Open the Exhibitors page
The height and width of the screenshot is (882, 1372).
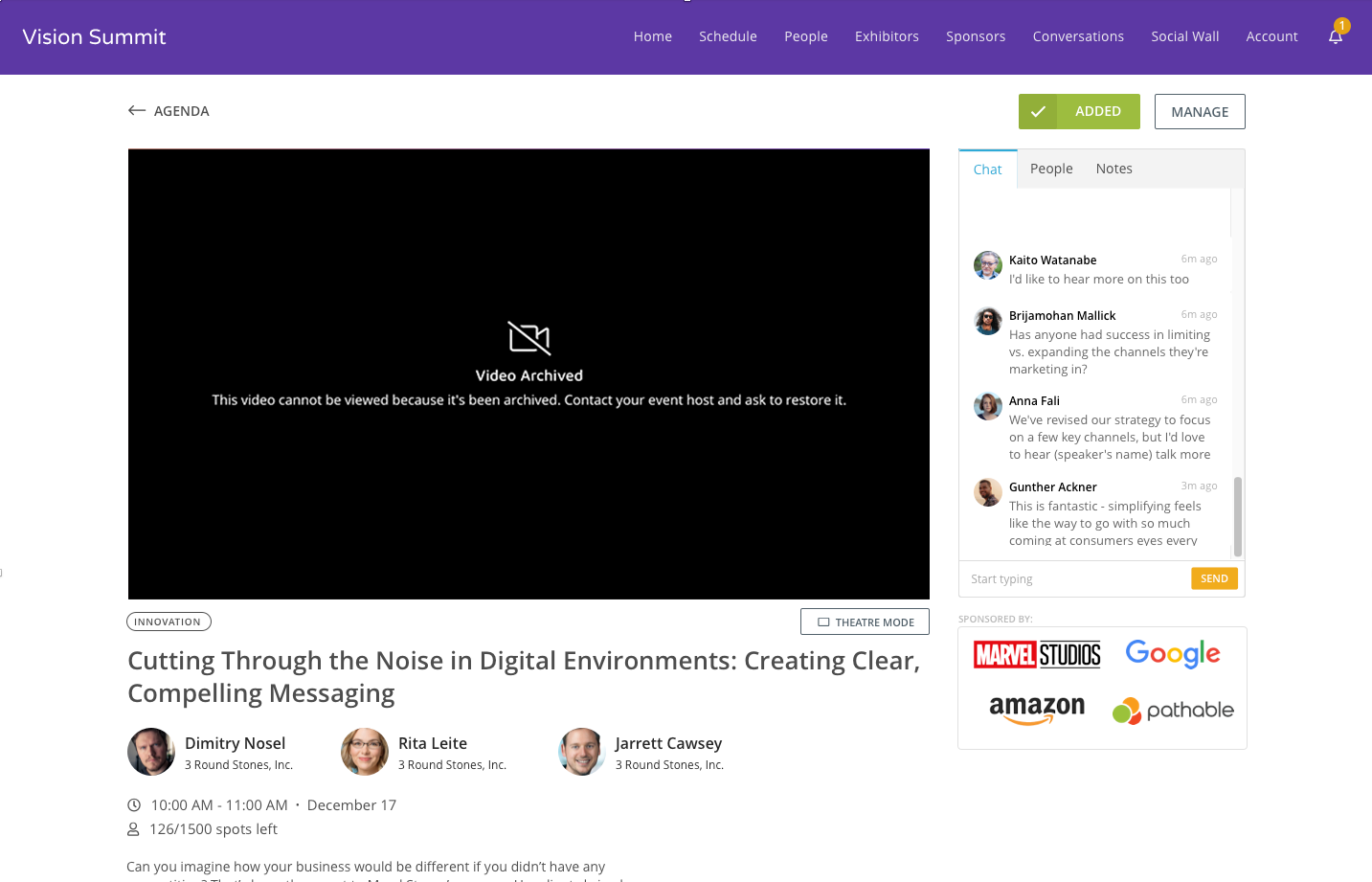[887, 36]
